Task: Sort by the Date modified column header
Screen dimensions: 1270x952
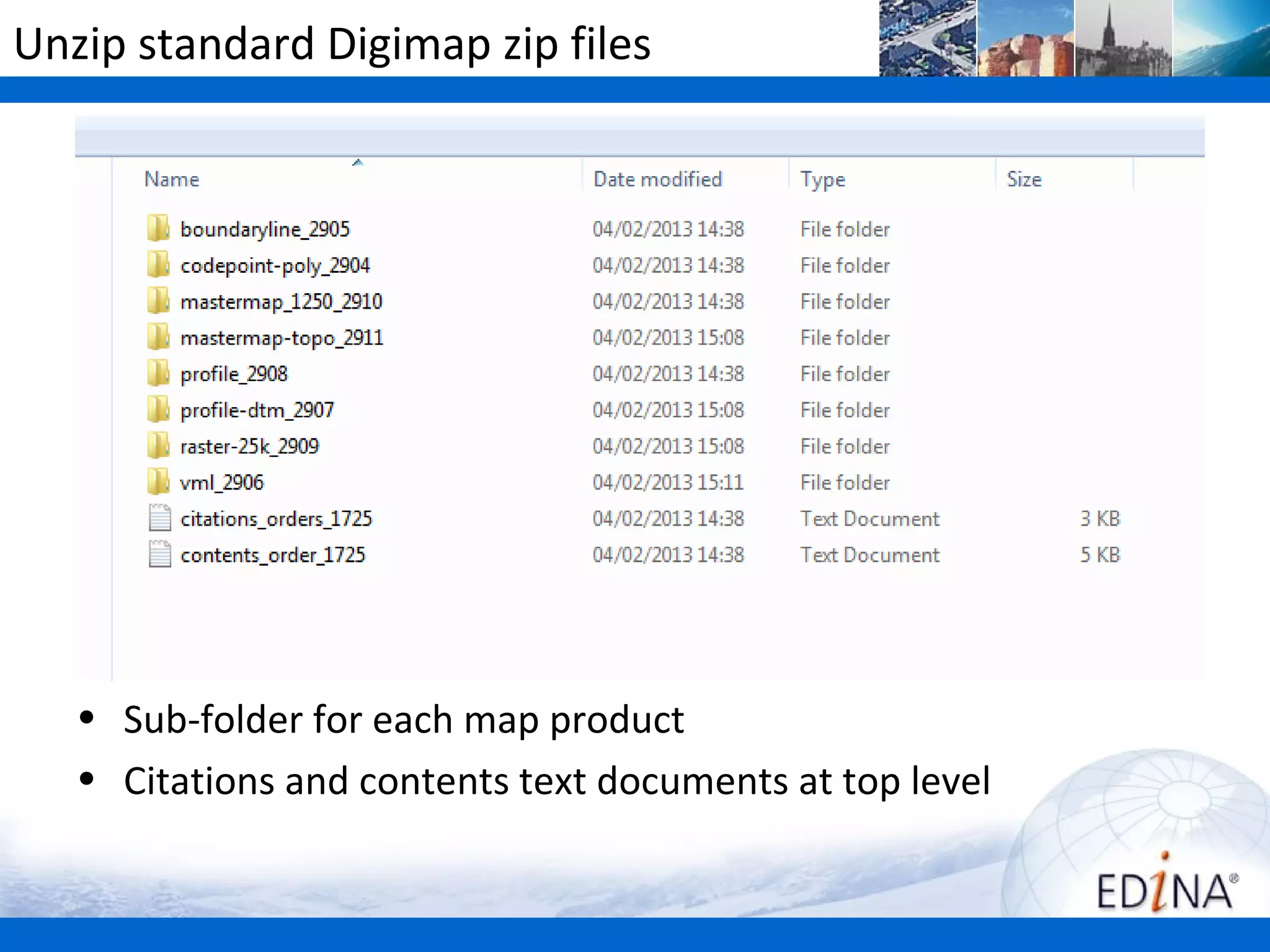Action: [x=658, y=179]
